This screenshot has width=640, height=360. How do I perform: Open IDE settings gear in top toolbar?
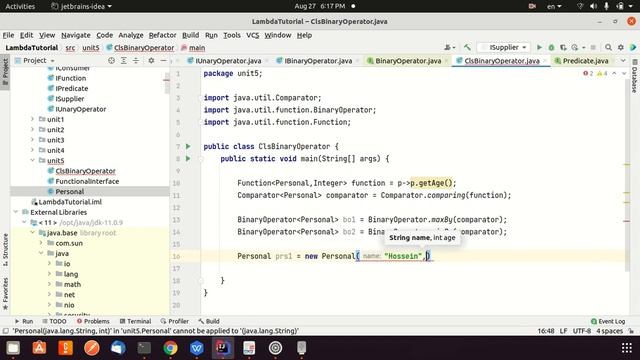pos(620,47)
